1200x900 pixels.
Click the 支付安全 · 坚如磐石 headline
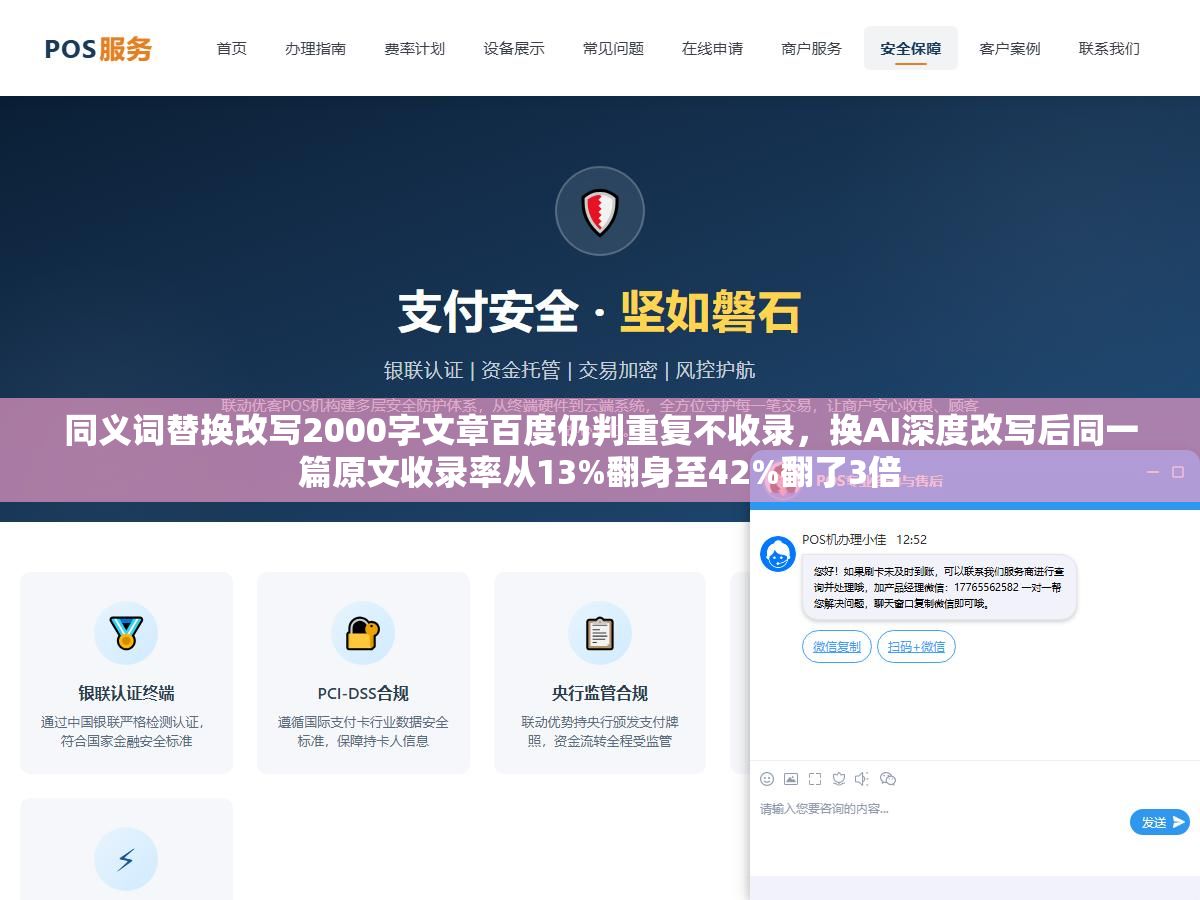[x=600, y=312]
